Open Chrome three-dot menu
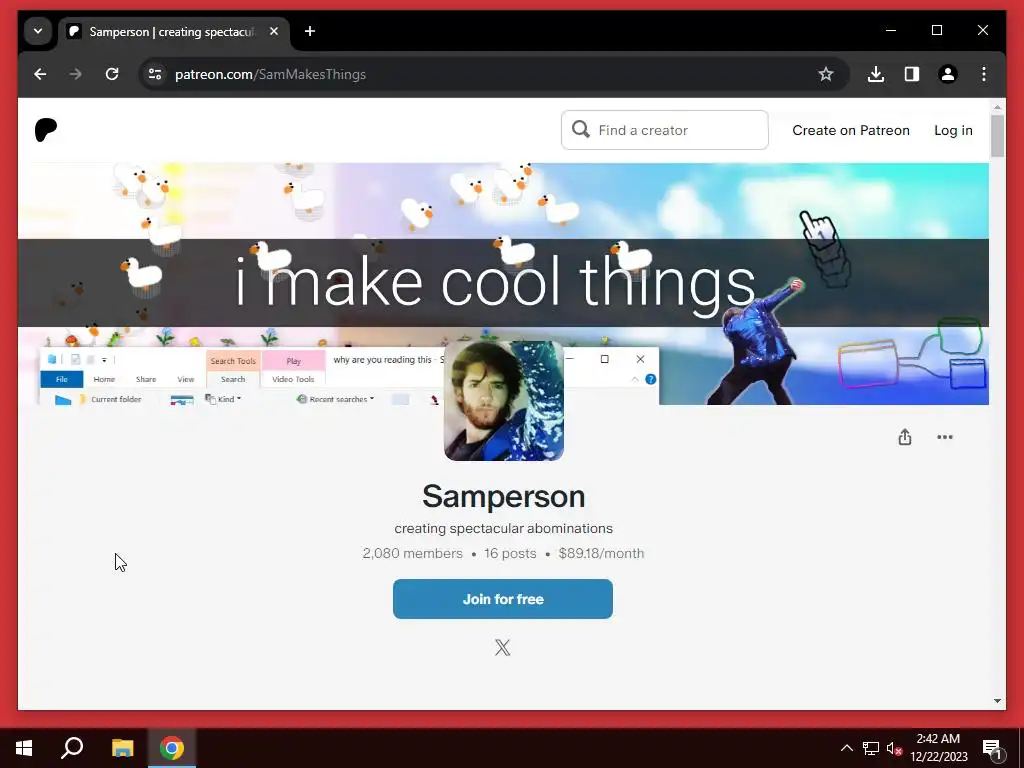1024x768 pixels. click(x=984, y=74)
